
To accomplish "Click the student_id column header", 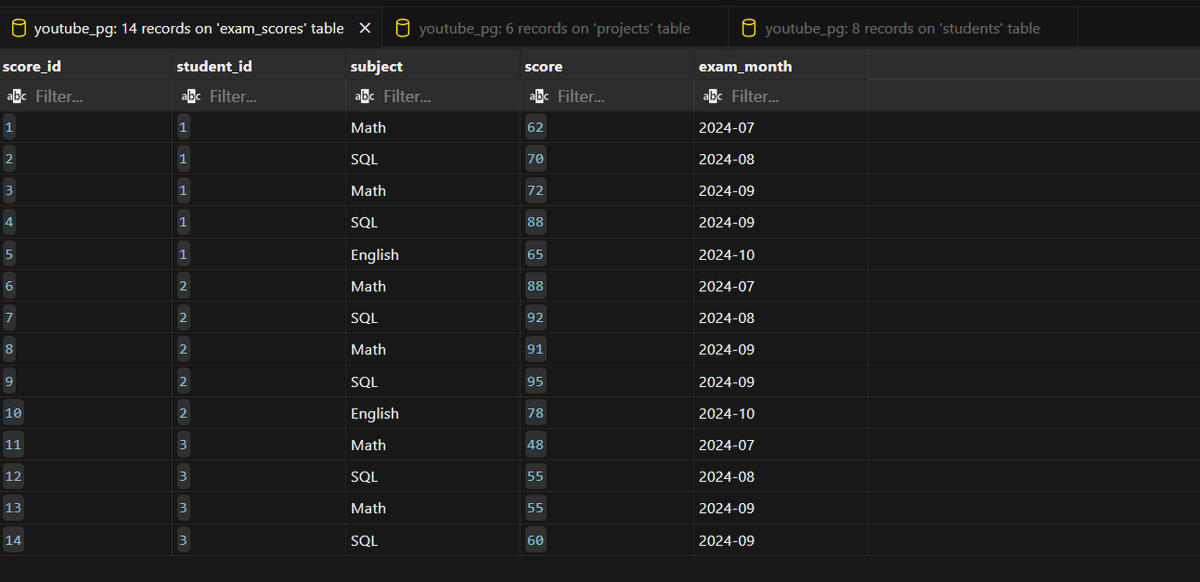I will [259, 66].
